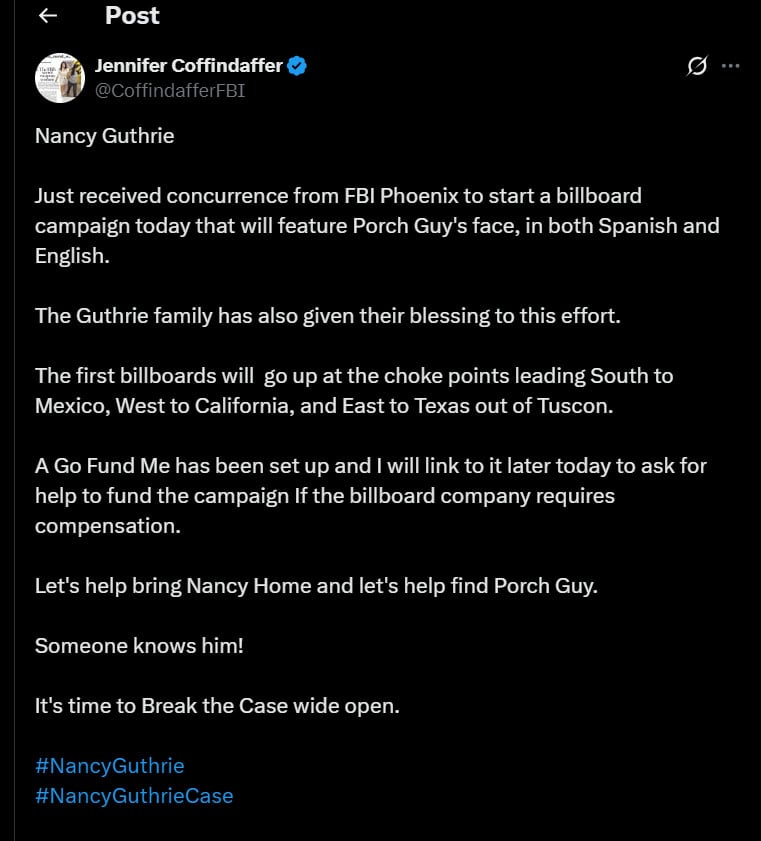Follow the #NancyGuthrieCase hashtag link
The image size is (761, 841).
[x=134, y=796]
